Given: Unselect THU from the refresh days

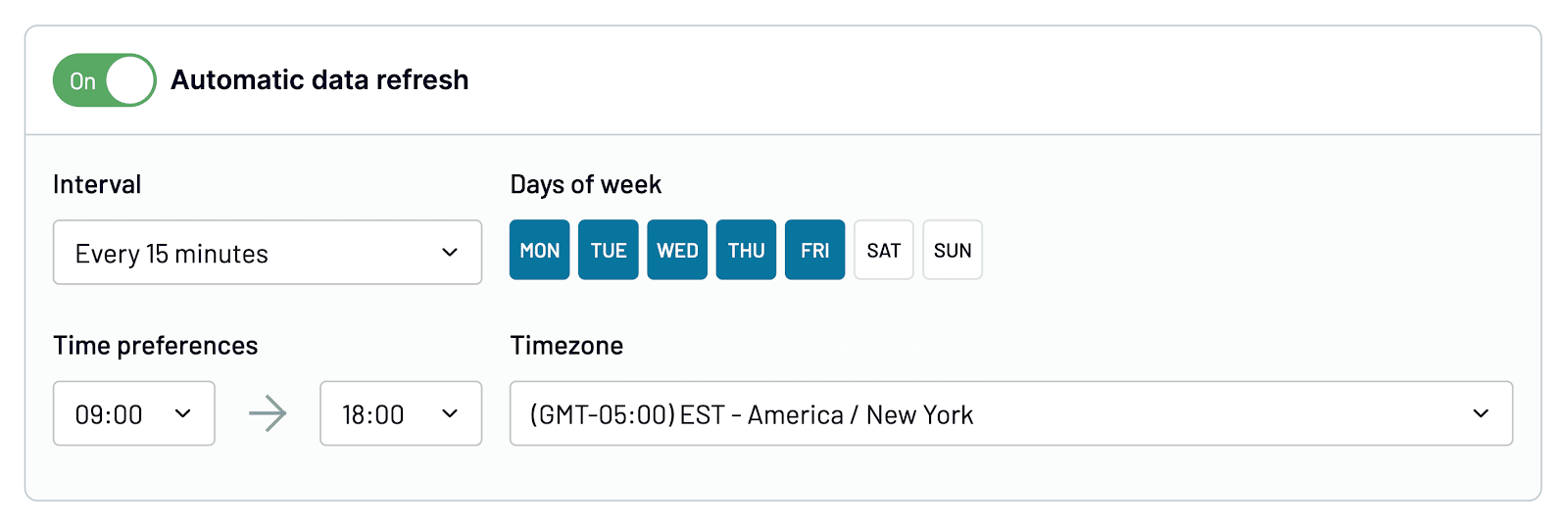Looking at the screenshot, I should [x=746, y=251].
